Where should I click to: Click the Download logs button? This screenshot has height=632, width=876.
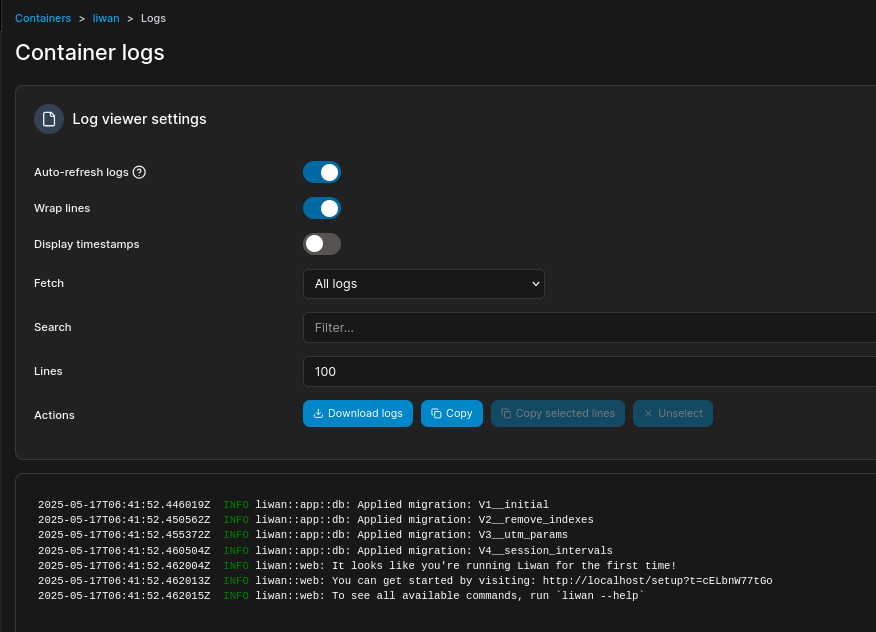358,414
